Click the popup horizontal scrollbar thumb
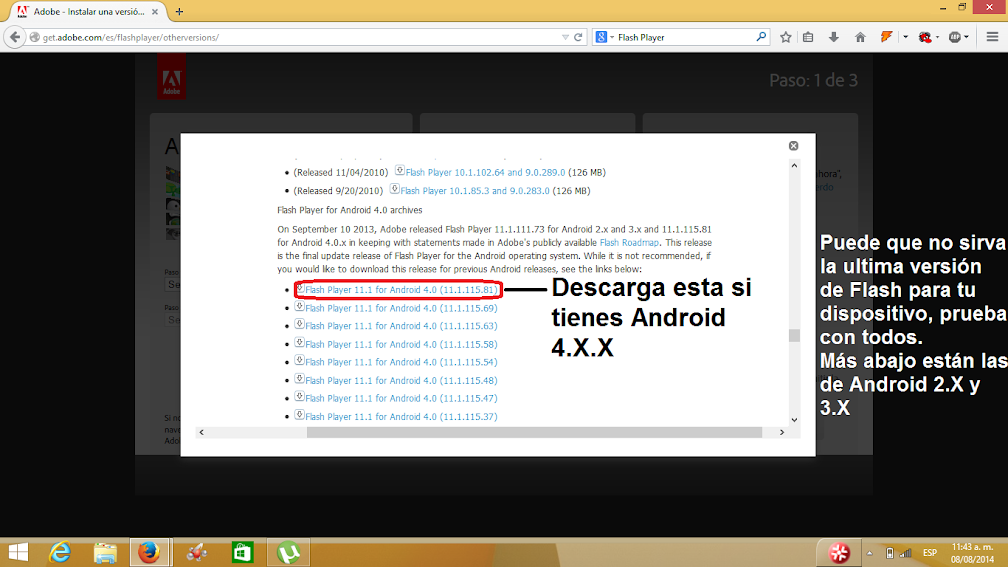The height and width of the screenshot is (567, 1008). [534, 432]
